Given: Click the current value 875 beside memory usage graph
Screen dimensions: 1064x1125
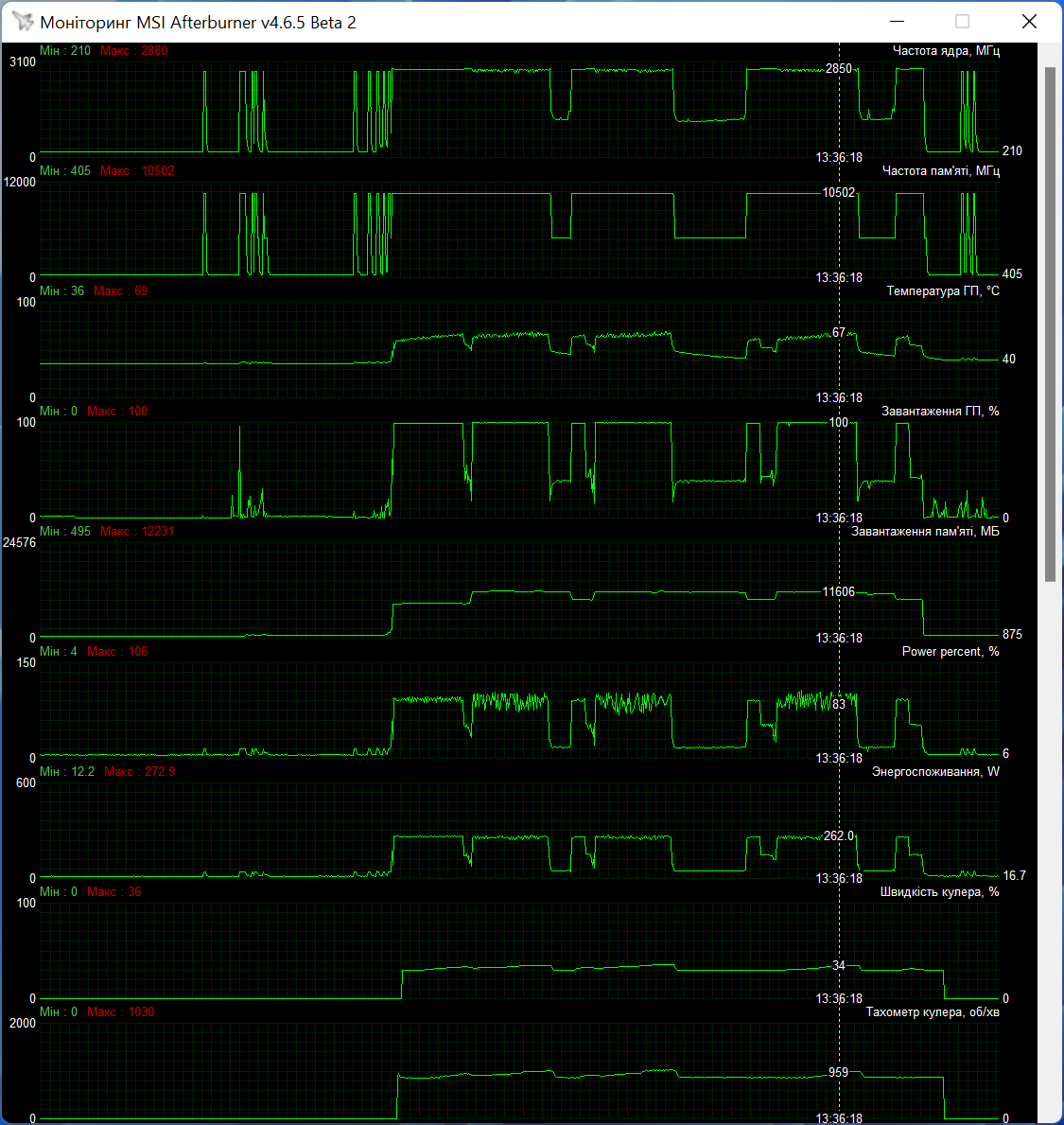Looking at the screenshot, I should [1012, 635].
